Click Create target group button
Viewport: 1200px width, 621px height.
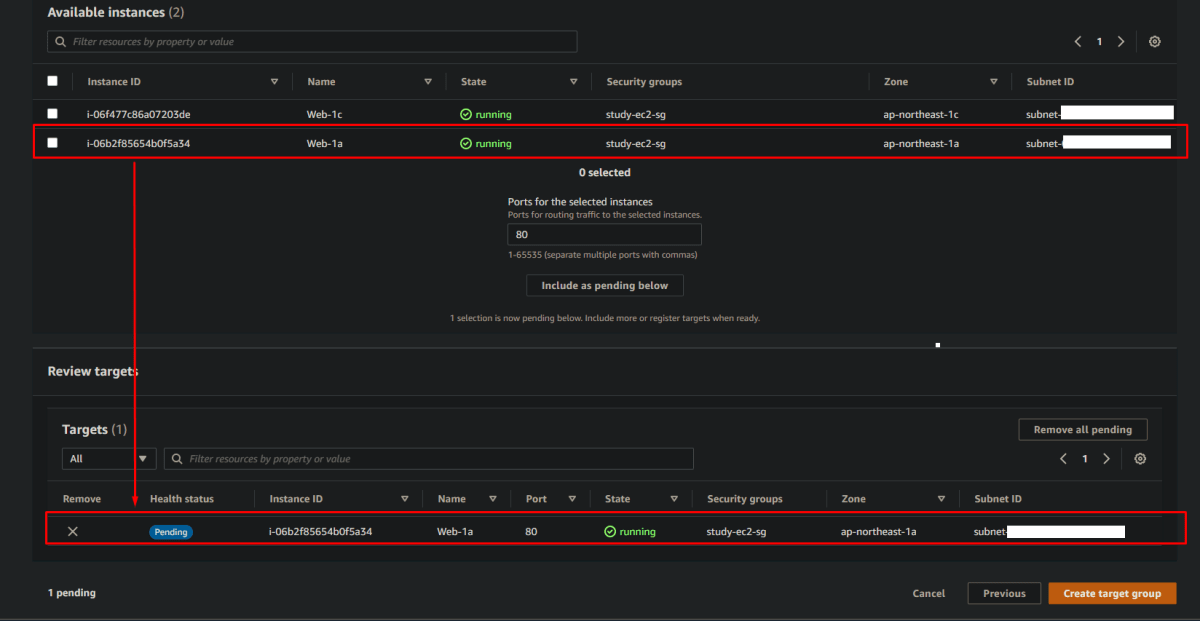point(1112,593)
